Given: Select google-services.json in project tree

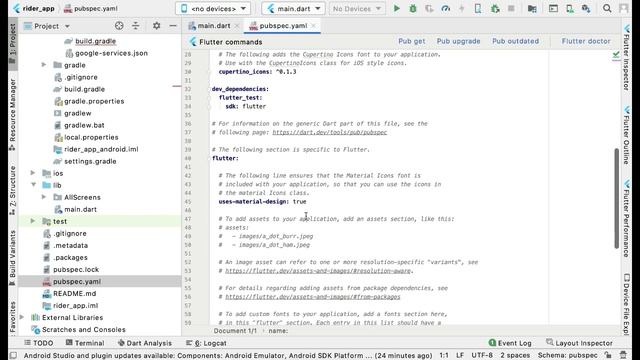Looking at the screenshot, I should tap(111, 53).
